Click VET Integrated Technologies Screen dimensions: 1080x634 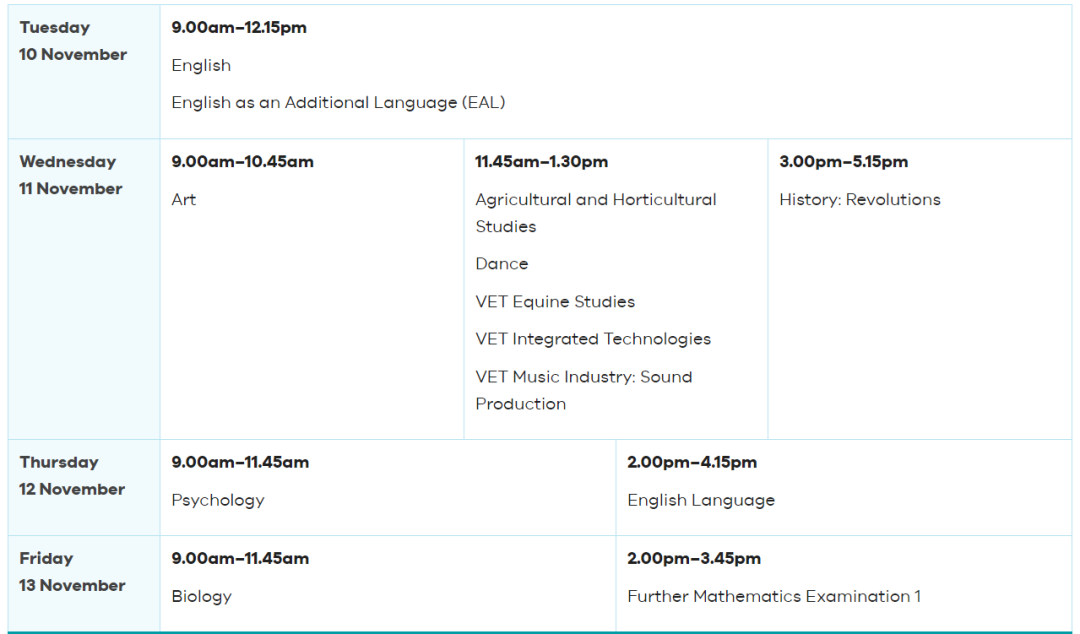point(593,339)
